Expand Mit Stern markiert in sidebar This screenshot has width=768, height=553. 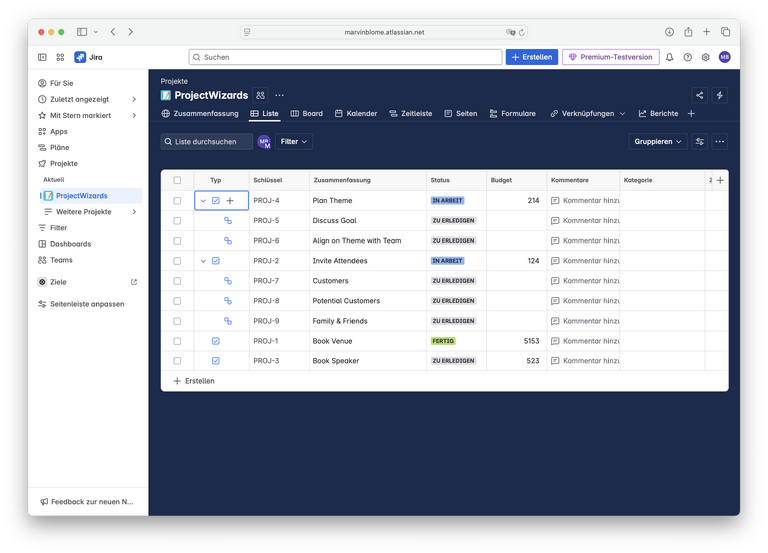[x=134, y=116]
